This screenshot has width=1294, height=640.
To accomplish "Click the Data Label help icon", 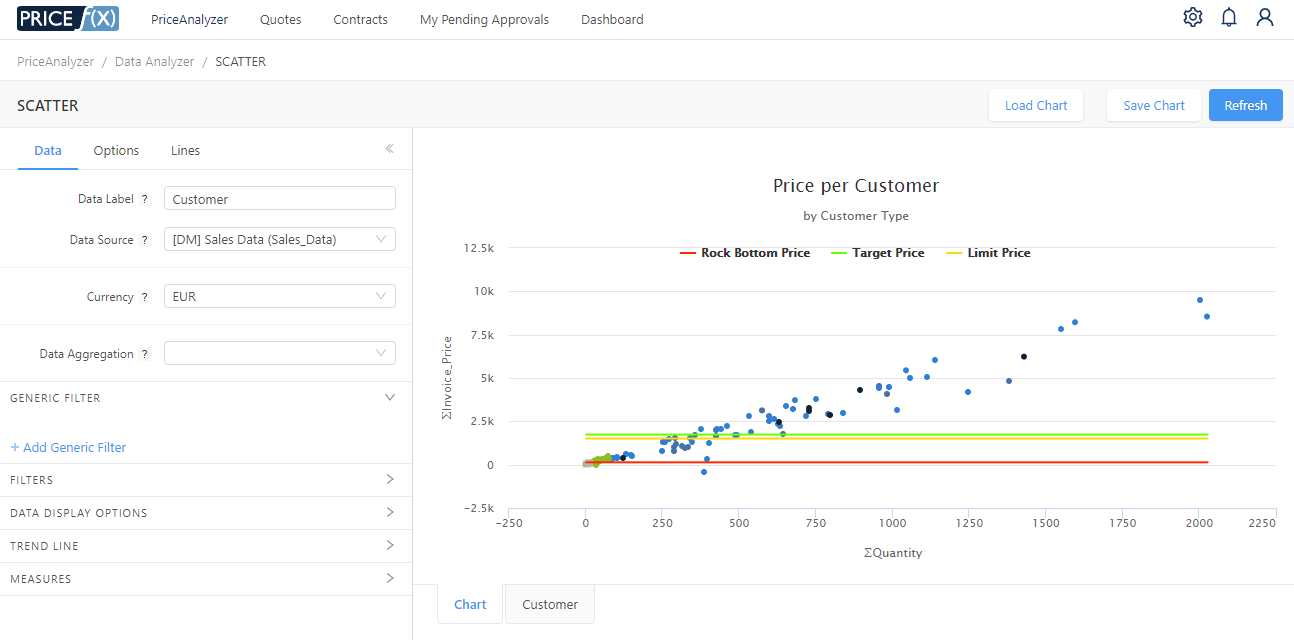I will pyautogui.click(x=144, y=199).
